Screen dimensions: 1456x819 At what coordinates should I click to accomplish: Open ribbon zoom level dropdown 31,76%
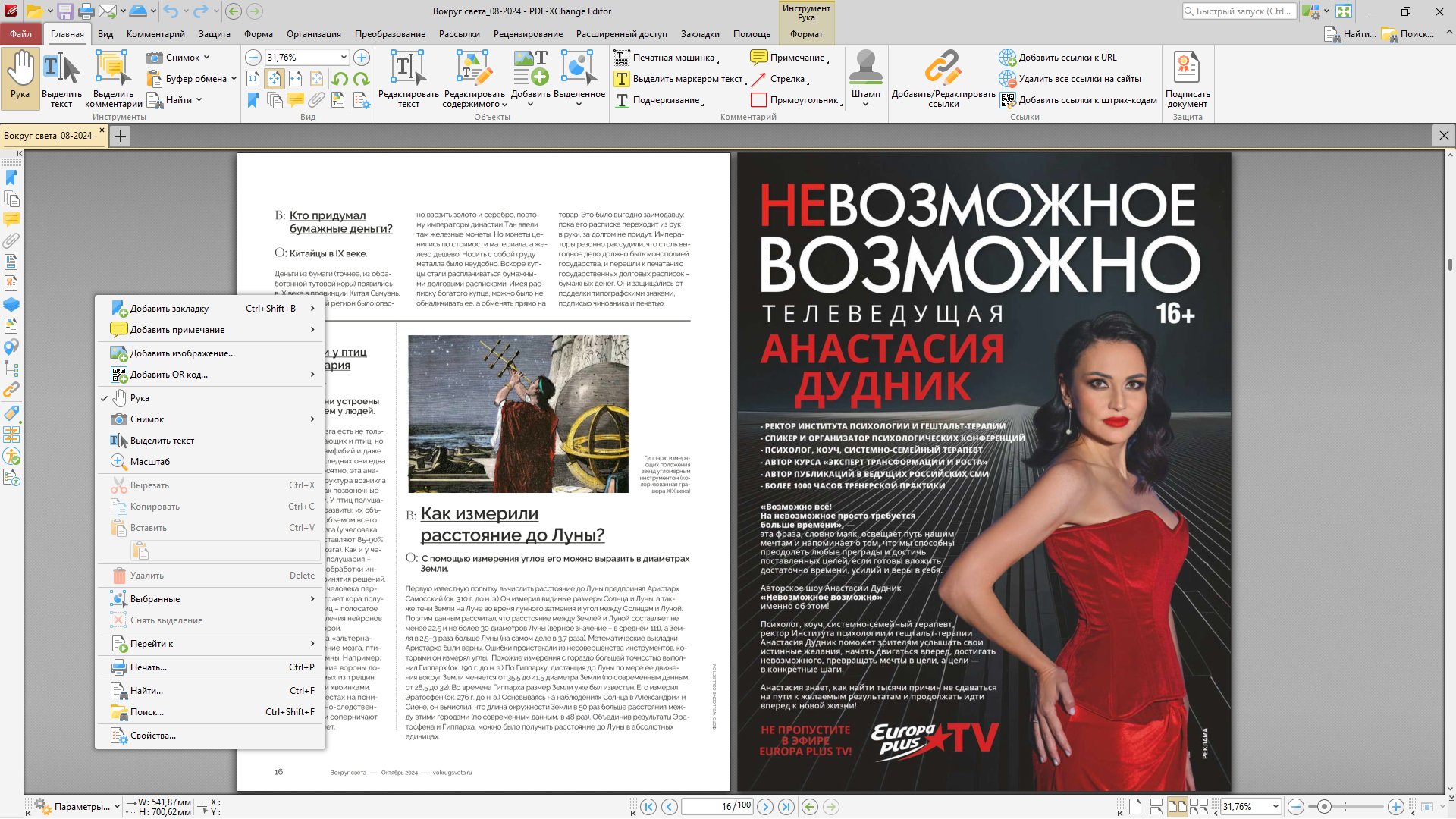tap(344, 58)
